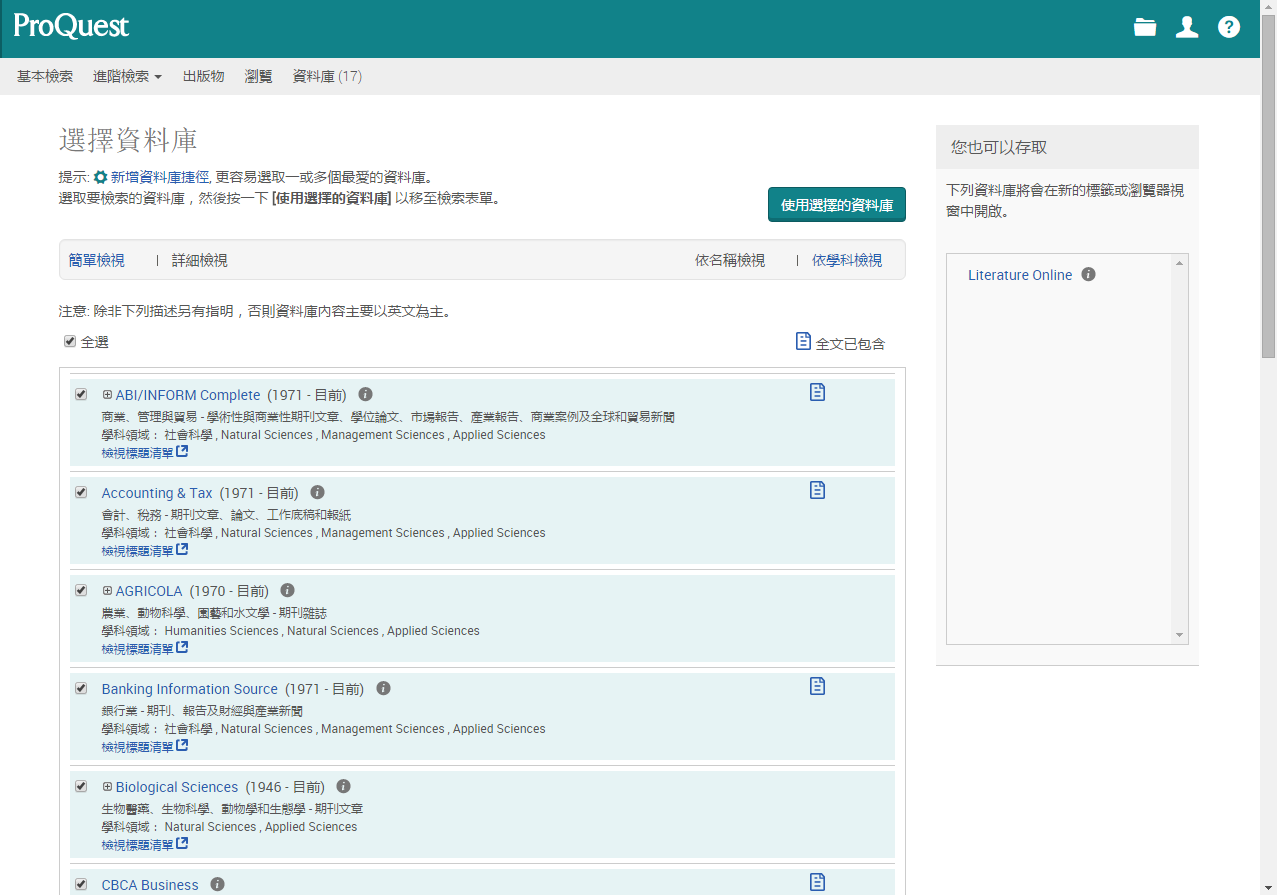Expand Biological Sciences sub-databases
The height and width of the screenshot is (895, 1277).
(107, 786)
